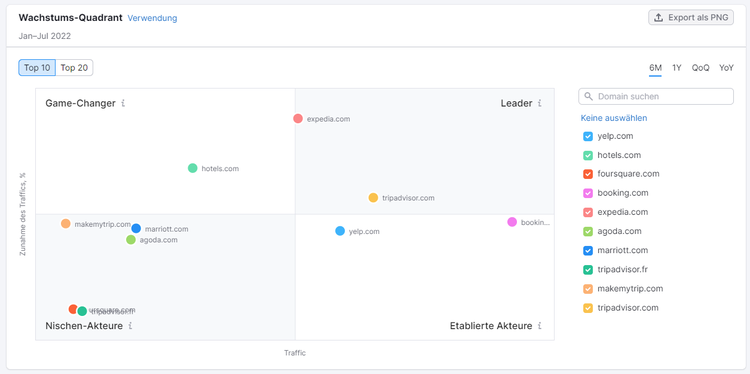The height and width of the screenshot is (374, 750).
Task: Click the tripadvisor.fr legend label
Action: coord(623,270)
